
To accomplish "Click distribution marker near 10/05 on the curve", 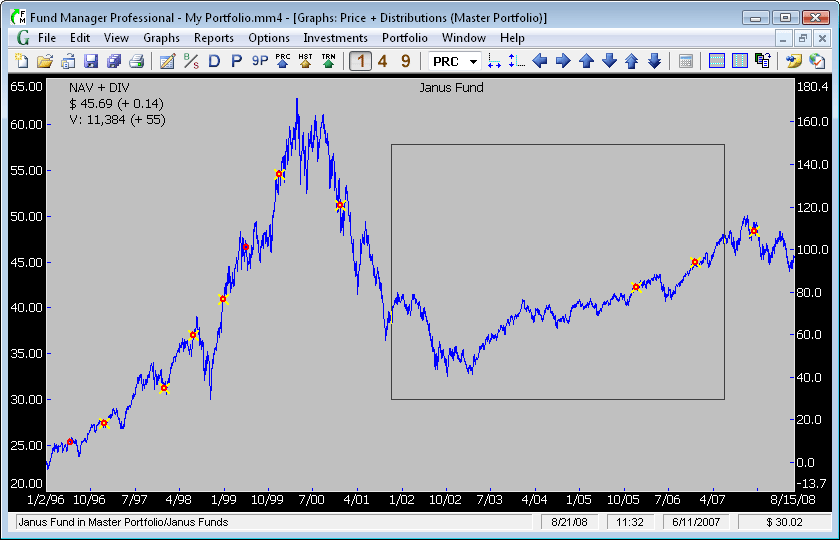I will point(636,287).
